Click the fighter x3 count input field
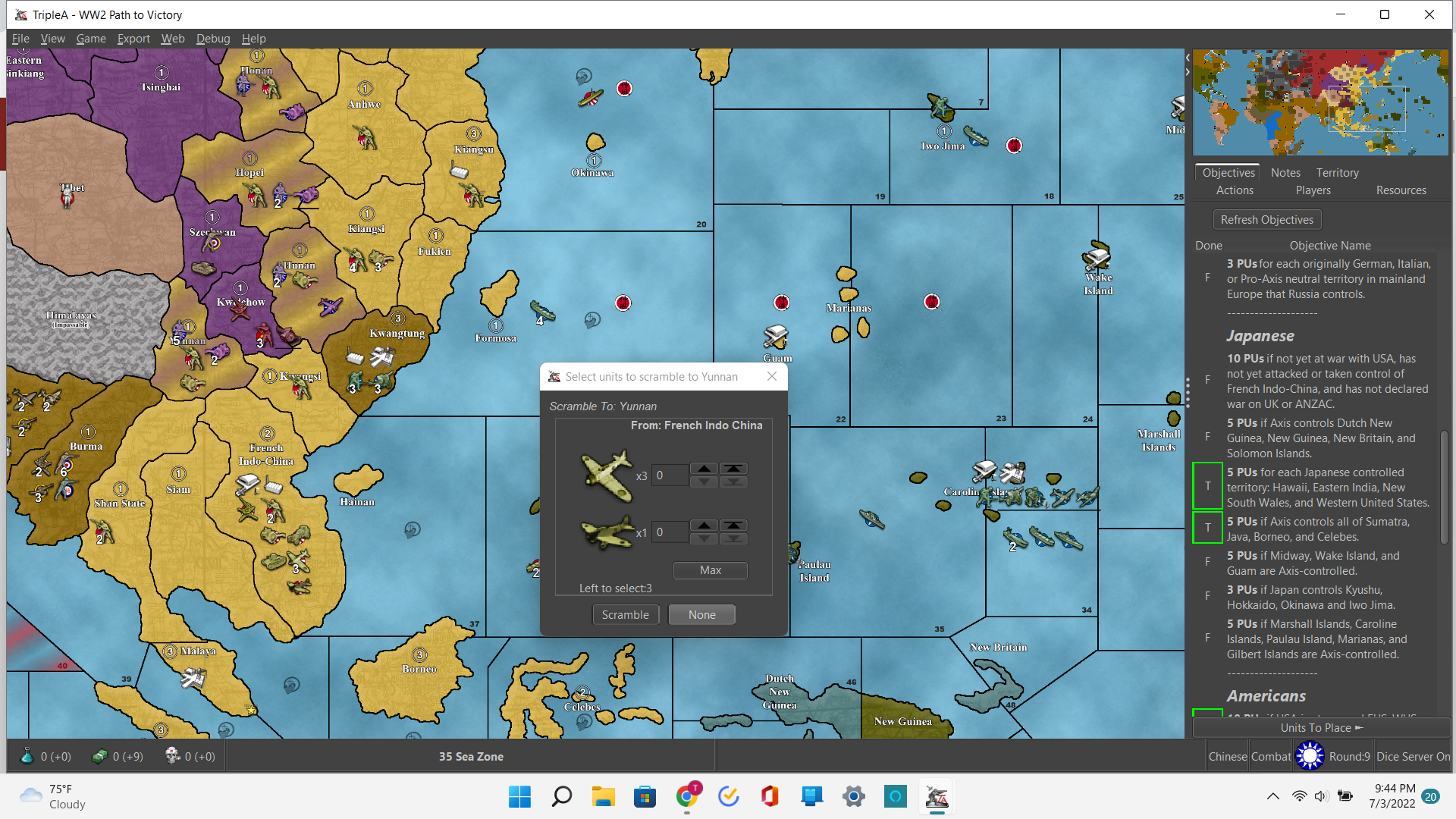 (670, 475)
